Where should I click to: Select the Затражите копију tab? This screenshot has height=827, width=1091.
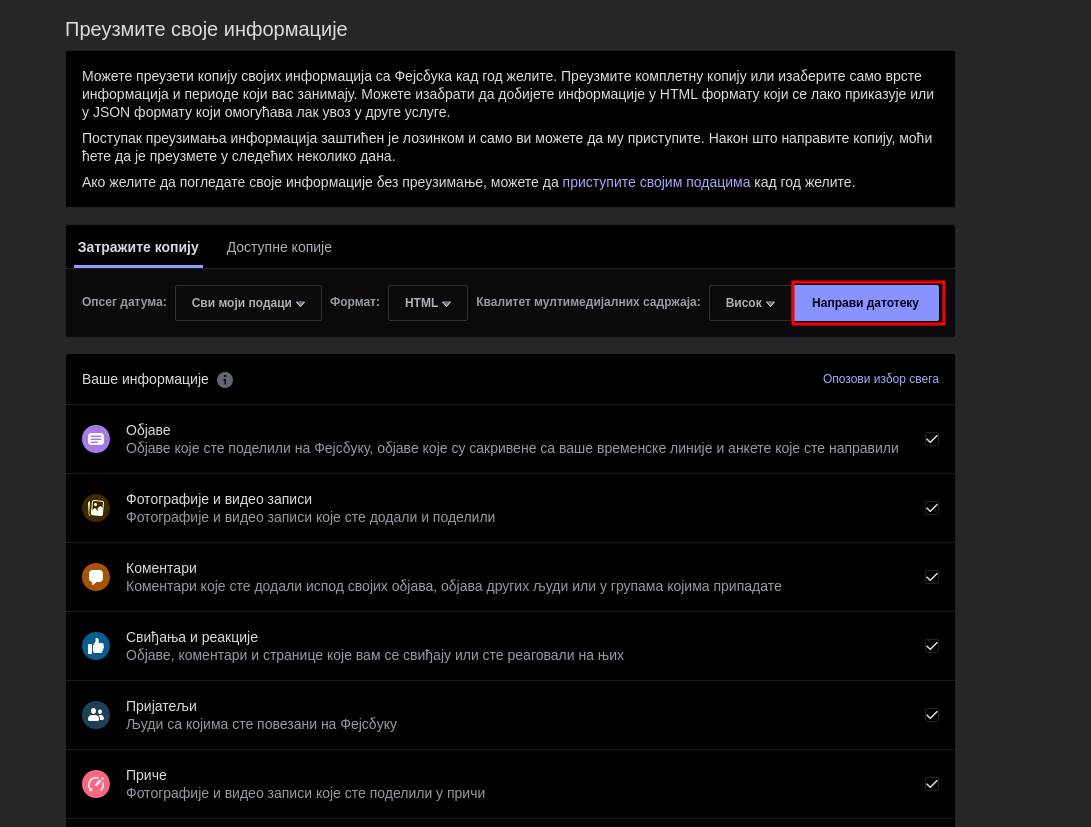click(138, 247)
